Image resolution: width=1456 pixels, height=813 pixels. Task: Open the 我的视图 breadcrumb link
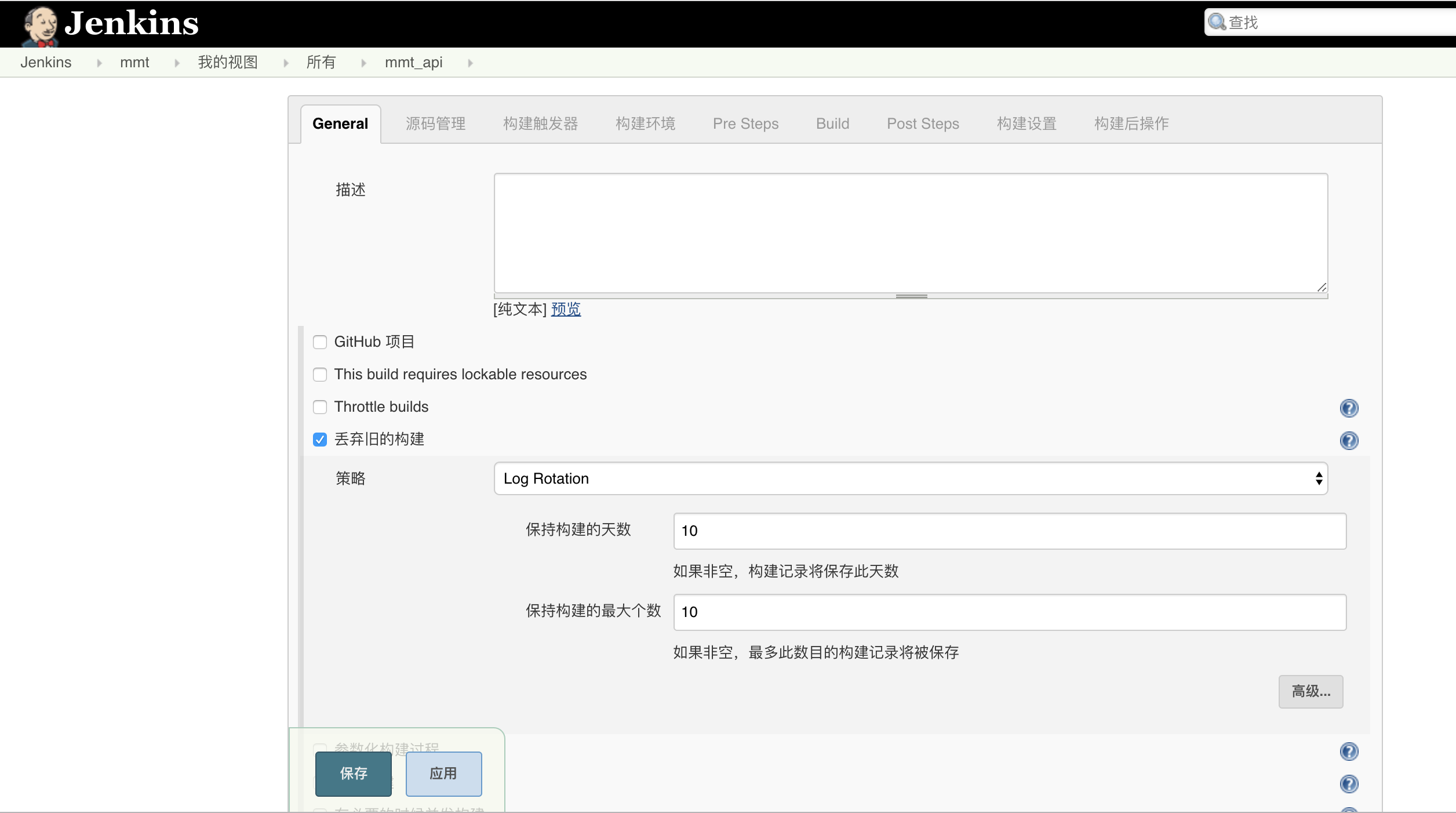(x=228, y=63)
